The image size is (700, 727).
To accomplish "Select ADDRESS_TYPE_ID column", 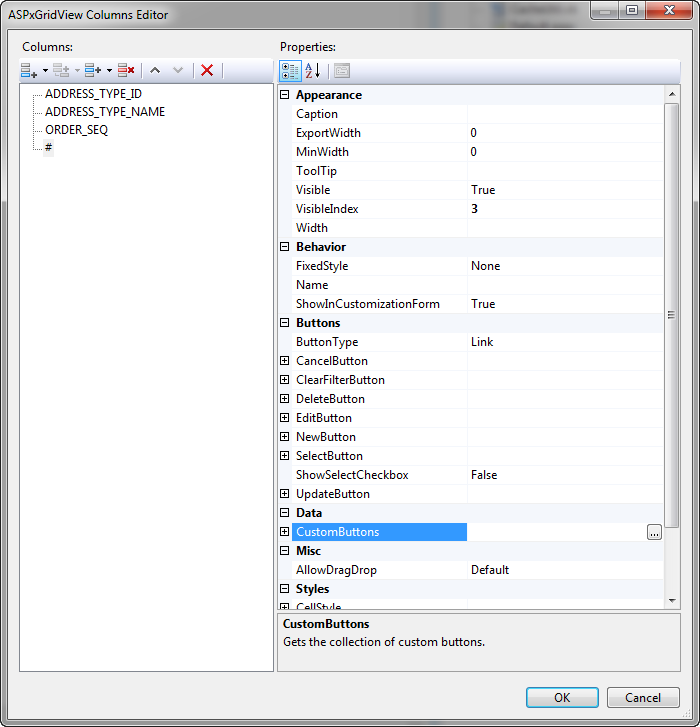I will point(94,94).
